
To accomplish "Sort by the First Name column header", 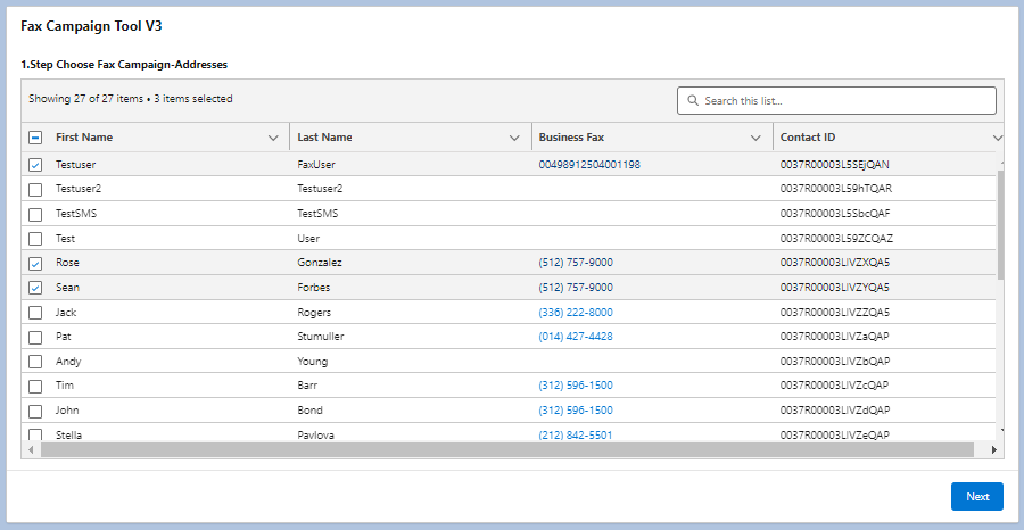I will (x=85, y=138).
